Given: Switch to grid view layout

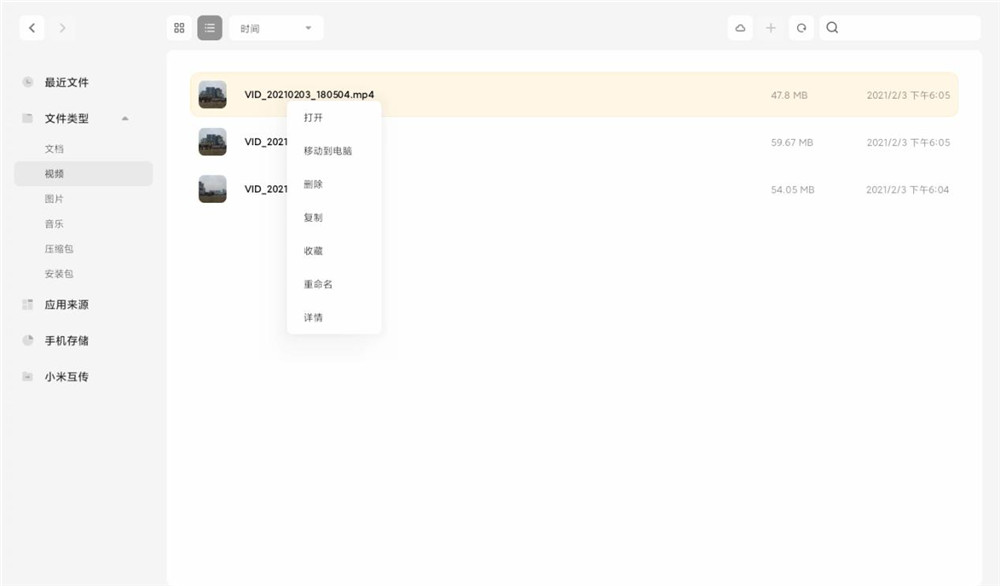Looking at the screenshot, I should 179,27.
